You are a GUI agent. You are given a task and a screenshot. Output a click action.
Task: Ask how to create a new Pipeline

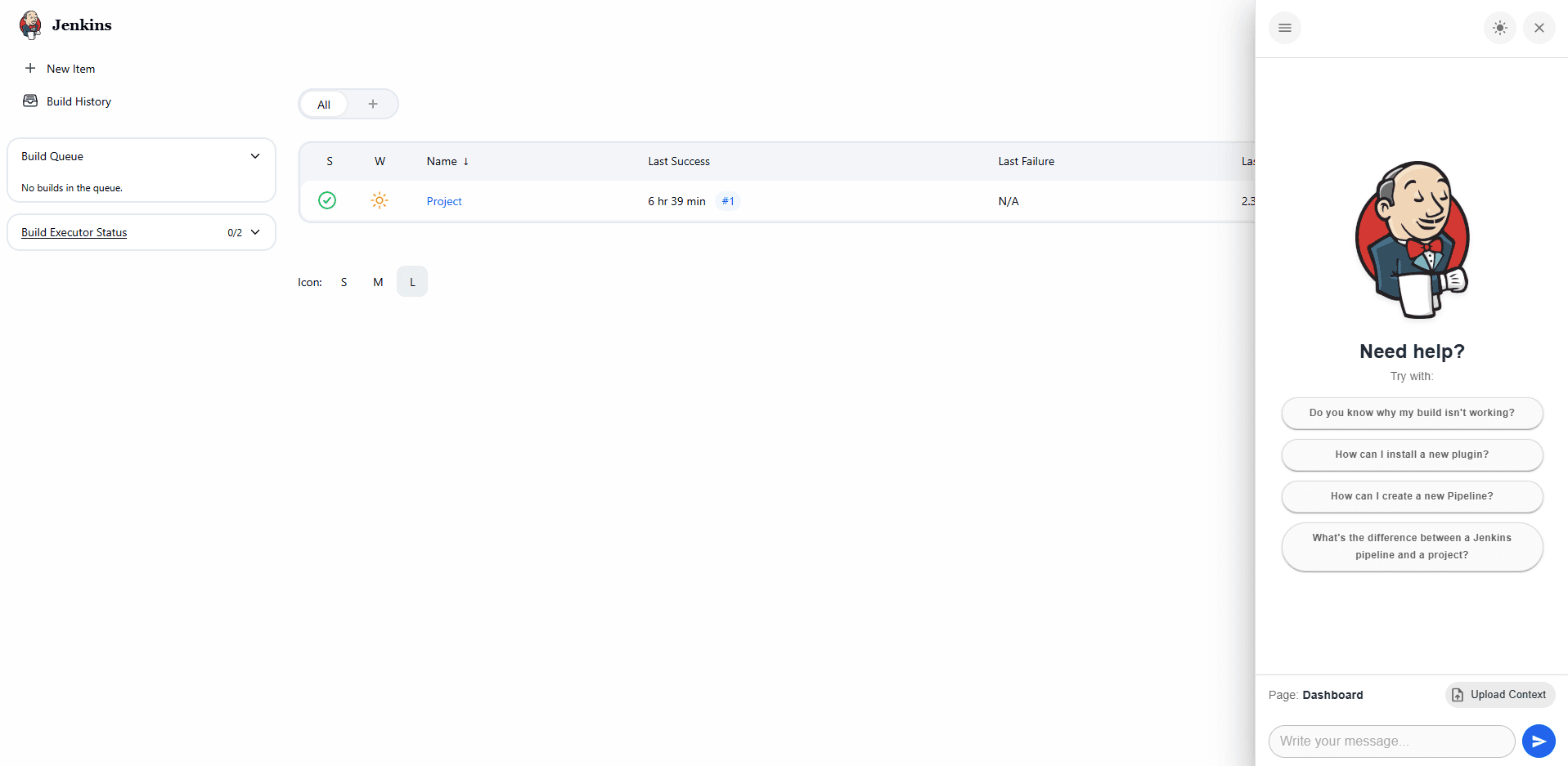1413,496
